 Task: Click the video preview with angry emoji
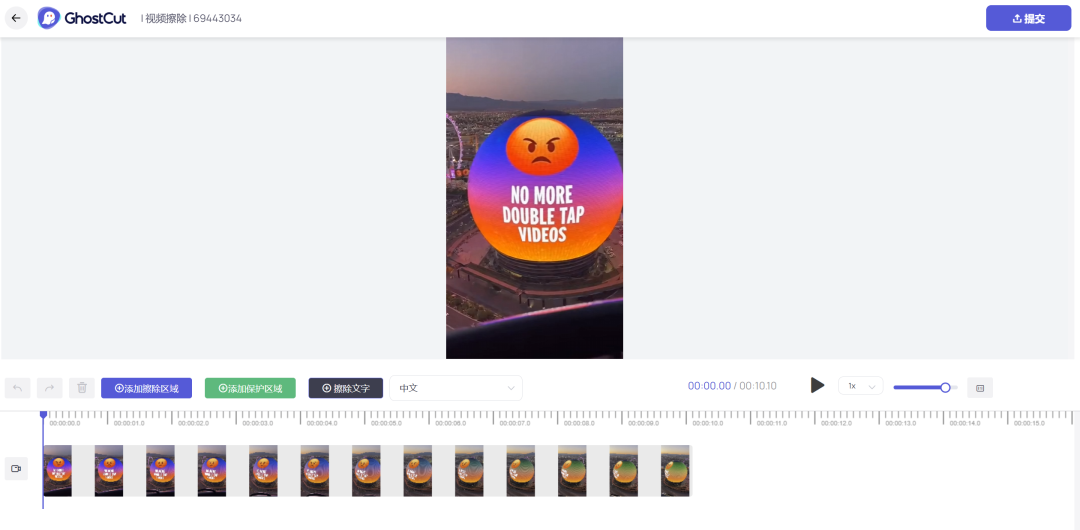pyautogui.click(x=534, y=198)
